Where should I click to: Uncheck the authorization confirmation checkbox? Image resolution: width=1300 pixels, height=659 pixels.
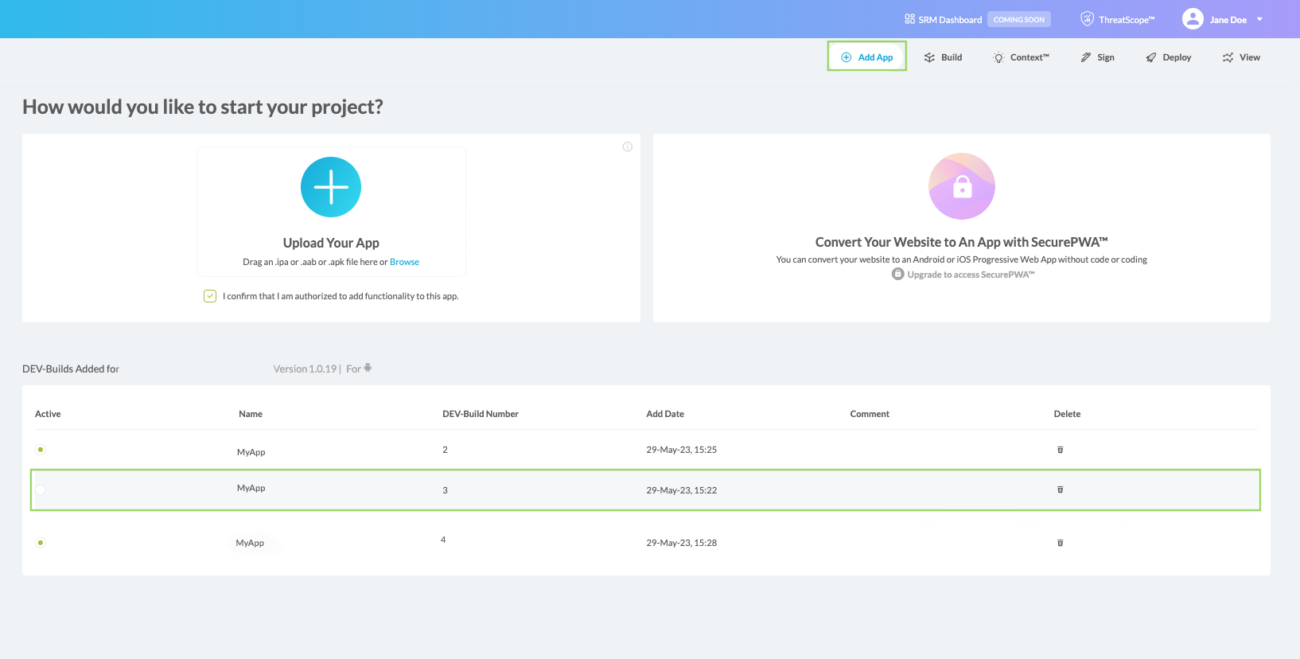(x=209, y=296)
